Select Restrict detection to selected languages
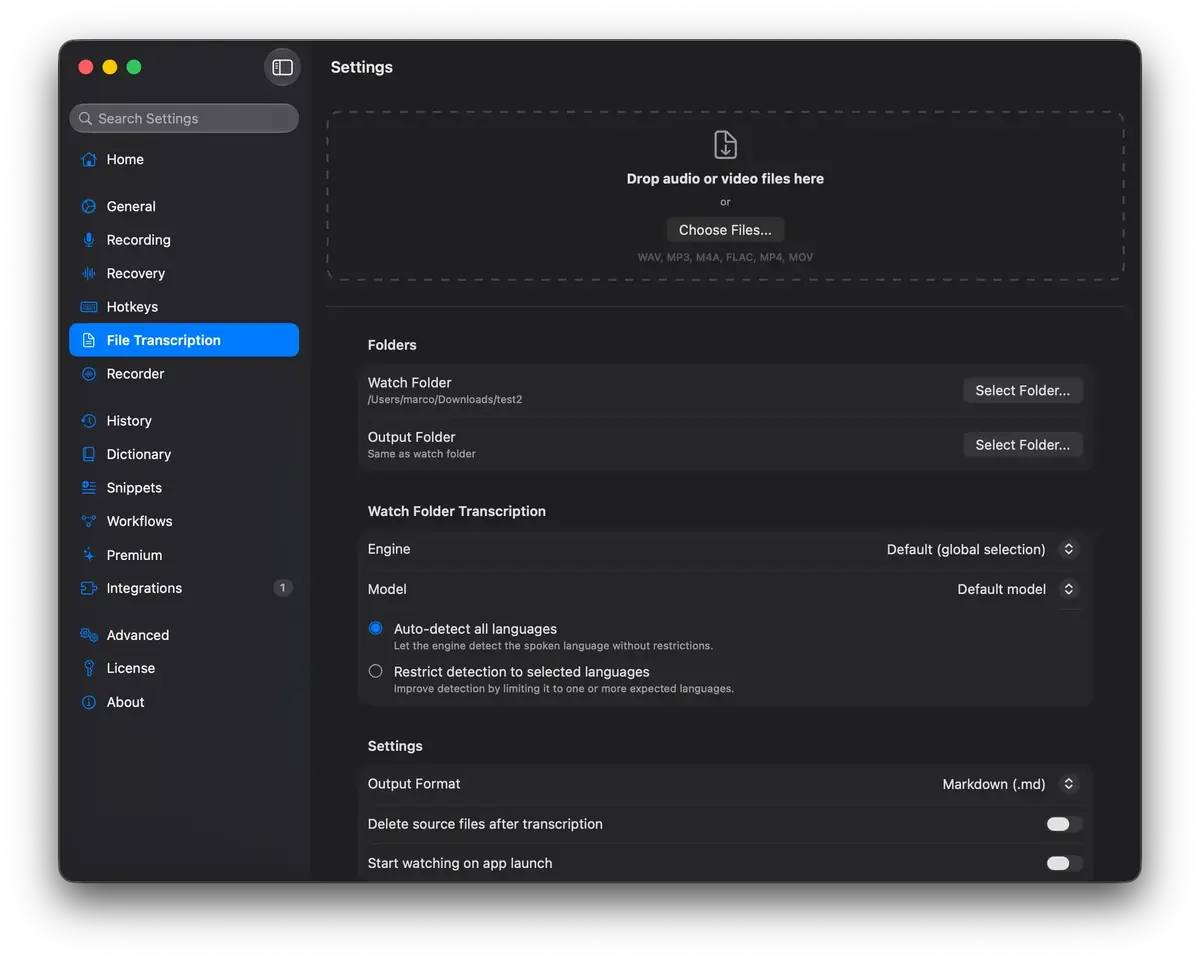This screenshot has width=1200, height=960. (x=376, y=672)
